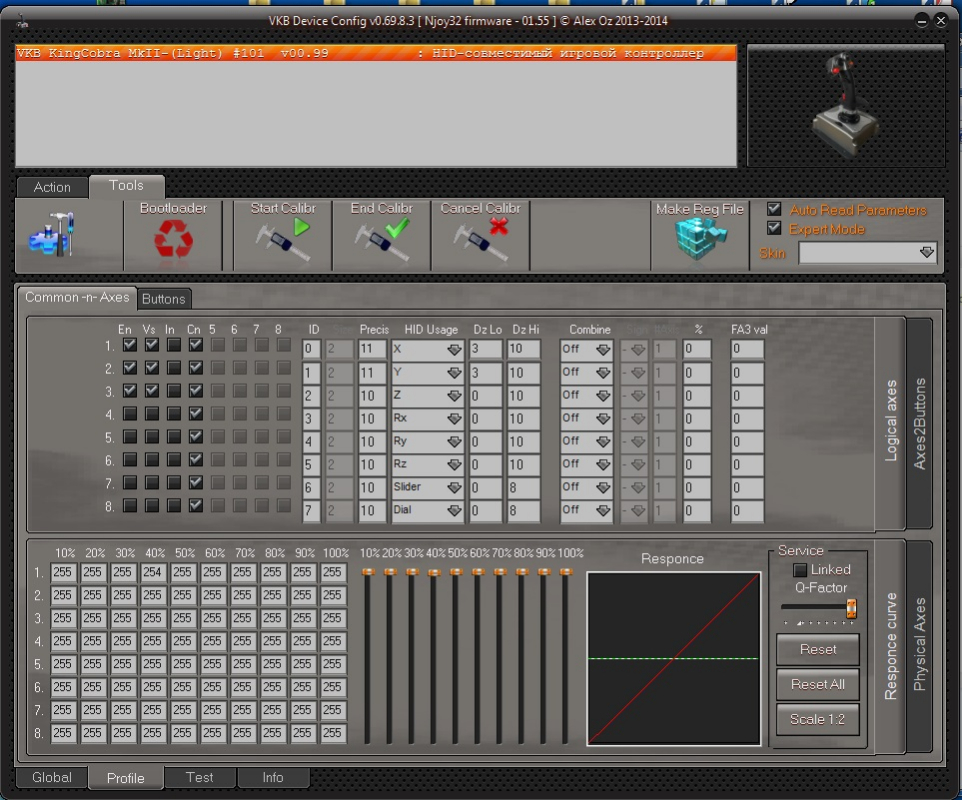The height and width of the screenshot is (800, 962).
Task: Toggle Cn checkbox for axis 4
Action: point(196,413)
